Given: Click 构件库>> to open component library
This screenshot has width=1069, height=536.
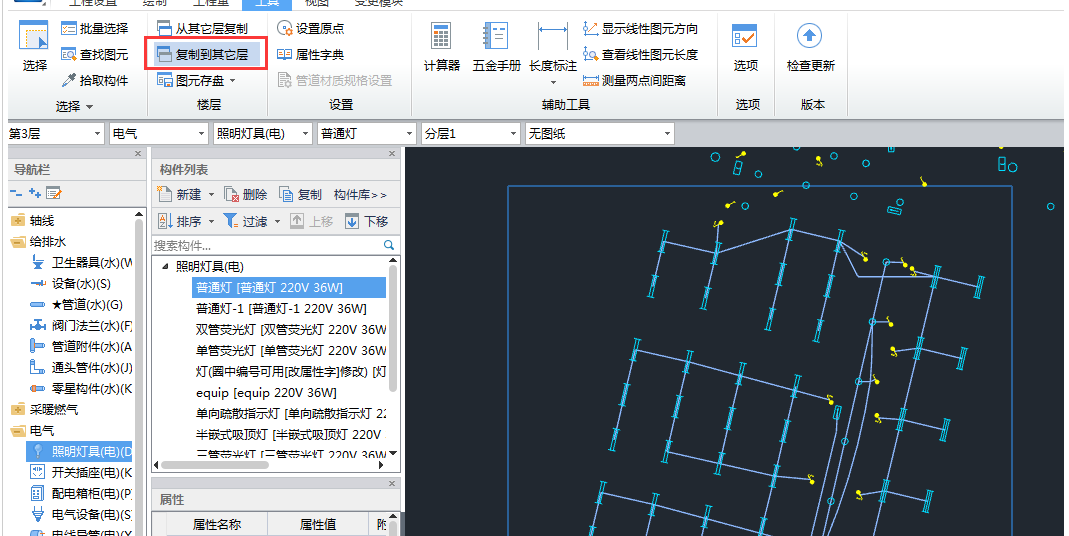Looking at the screenshot, I should pyautogui.click(x=360, y=194).
